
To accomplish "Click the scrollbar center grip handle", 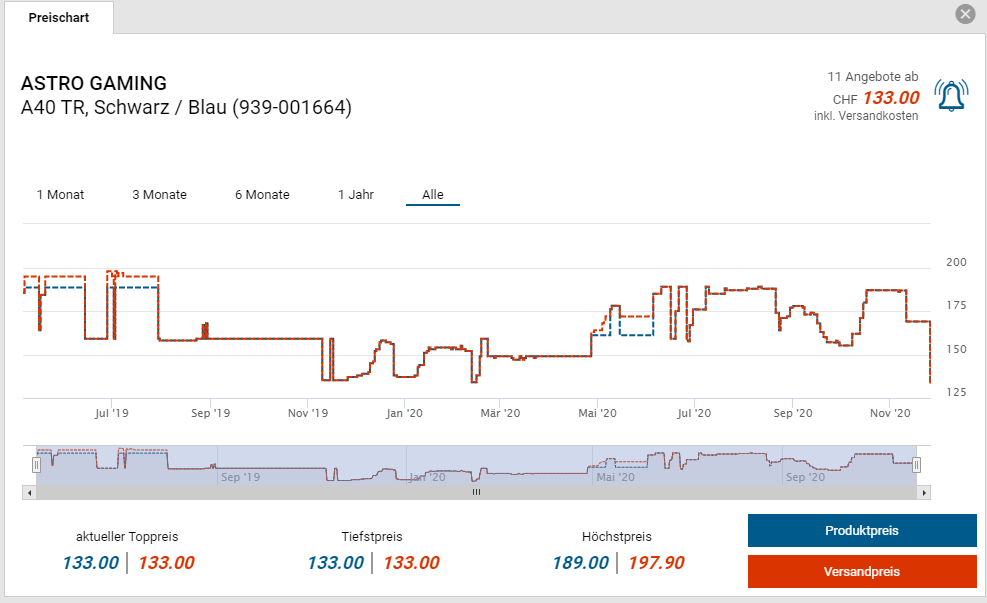I will click(x=477, y=492).
